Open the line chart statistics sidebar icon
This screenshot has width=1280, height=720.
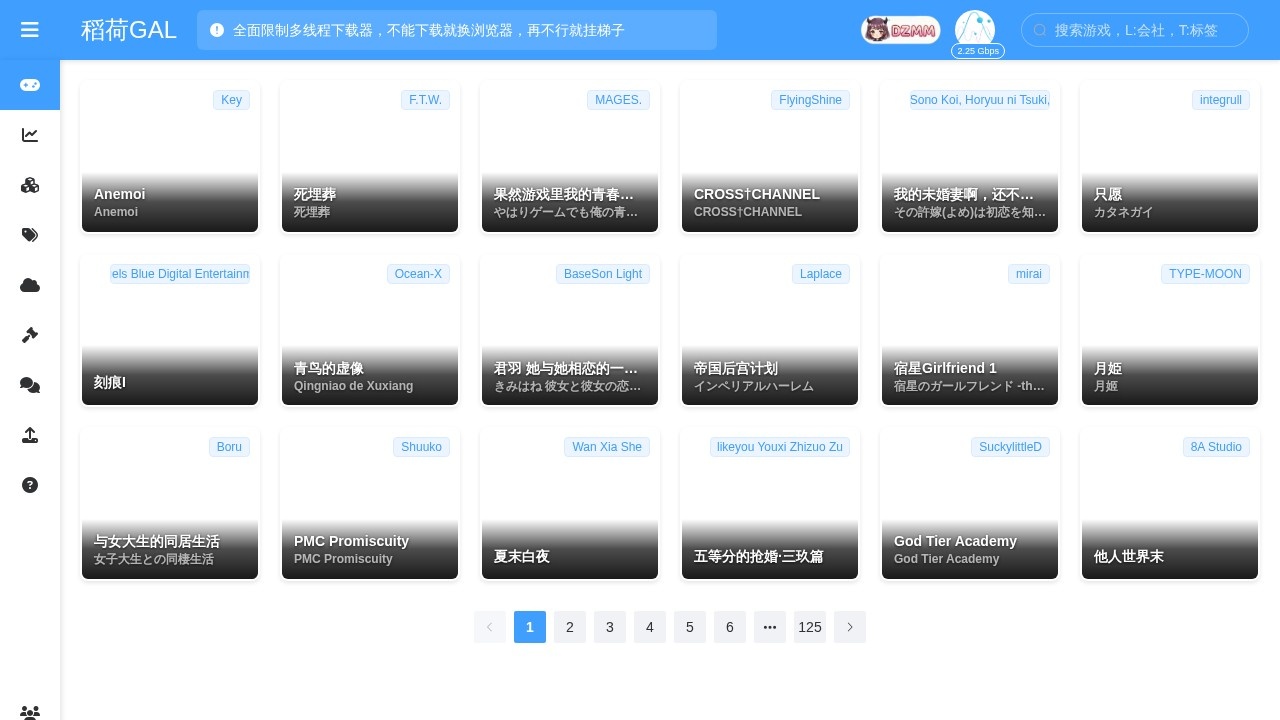(x=30, y=135)
